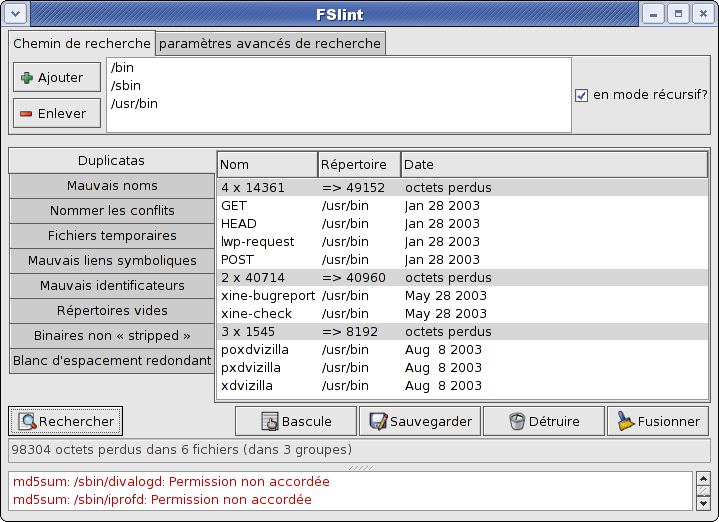Click the Sauvegarder disk icon
This screenshot has width=719, height=522.
(378, 421)
